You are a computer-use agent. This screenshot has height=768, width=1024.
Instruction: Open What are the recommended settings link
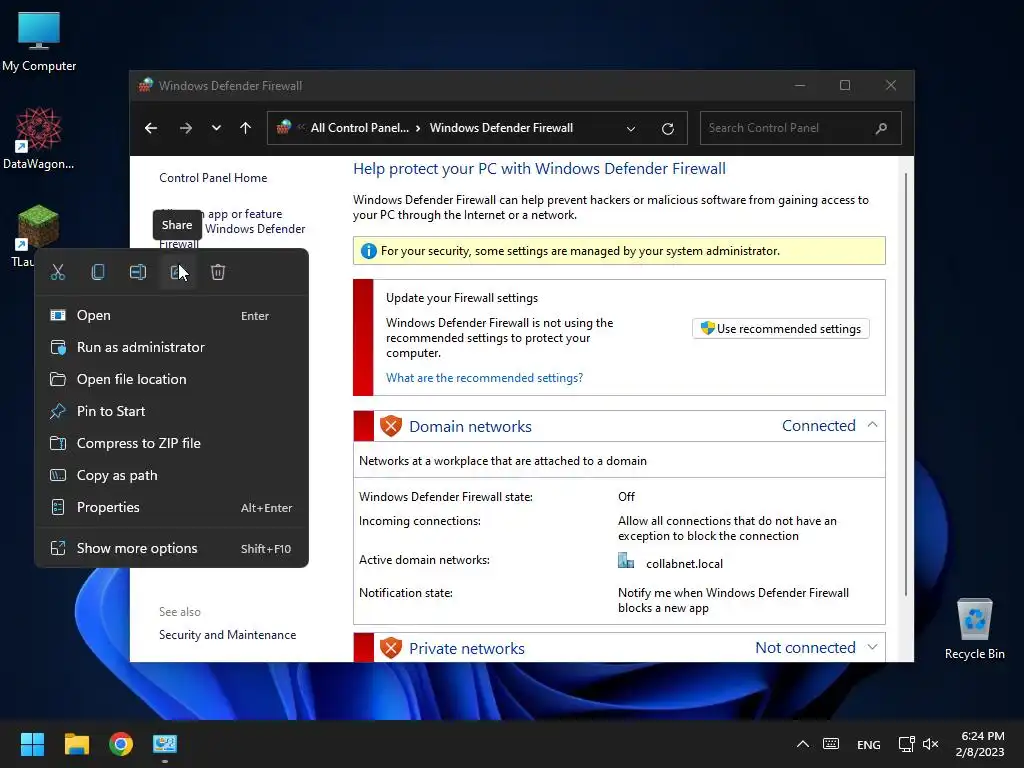(x=484, y=377)
